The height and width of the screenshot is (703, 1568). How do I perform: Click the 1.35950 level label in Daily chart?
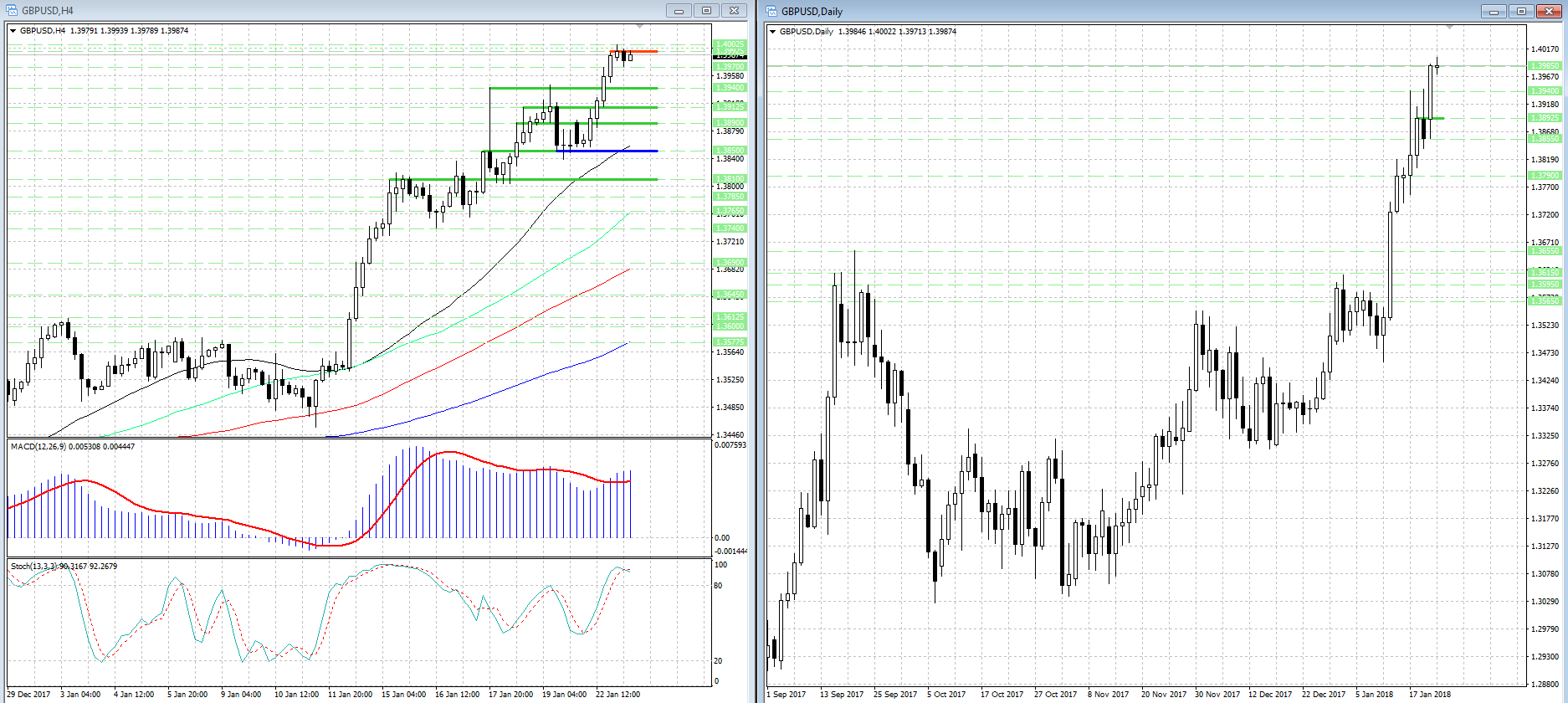click(x=1545, y=285)
